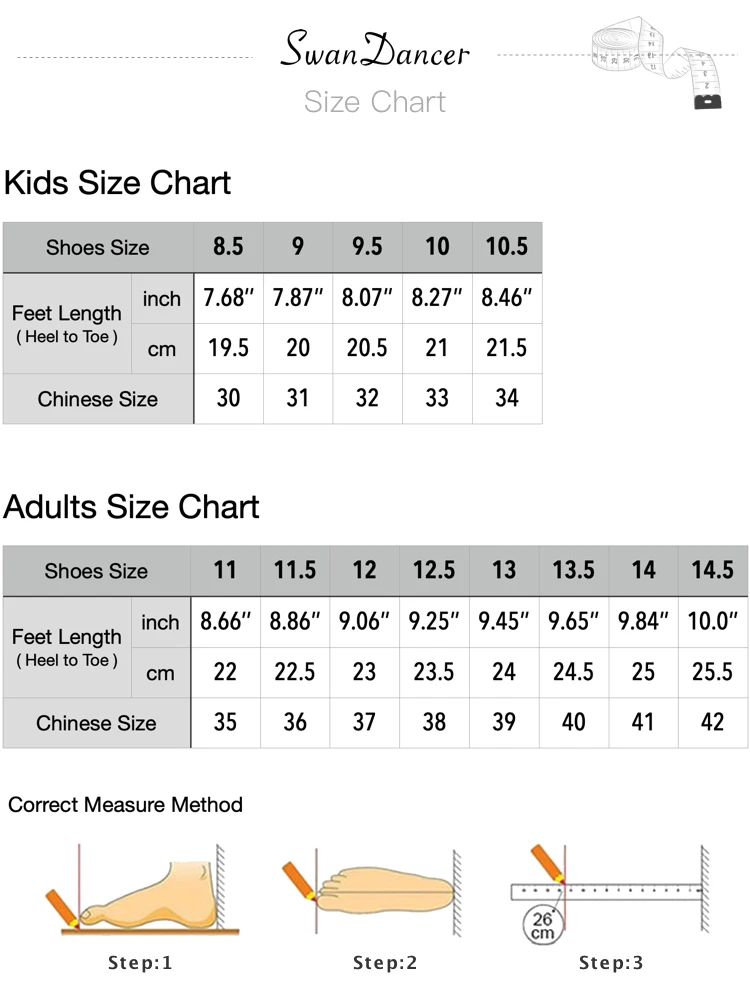The width and height of the screenshot is (750, 1002).
Task: Click the 25.5 cm cell
Action: click(x=713, y=672)
